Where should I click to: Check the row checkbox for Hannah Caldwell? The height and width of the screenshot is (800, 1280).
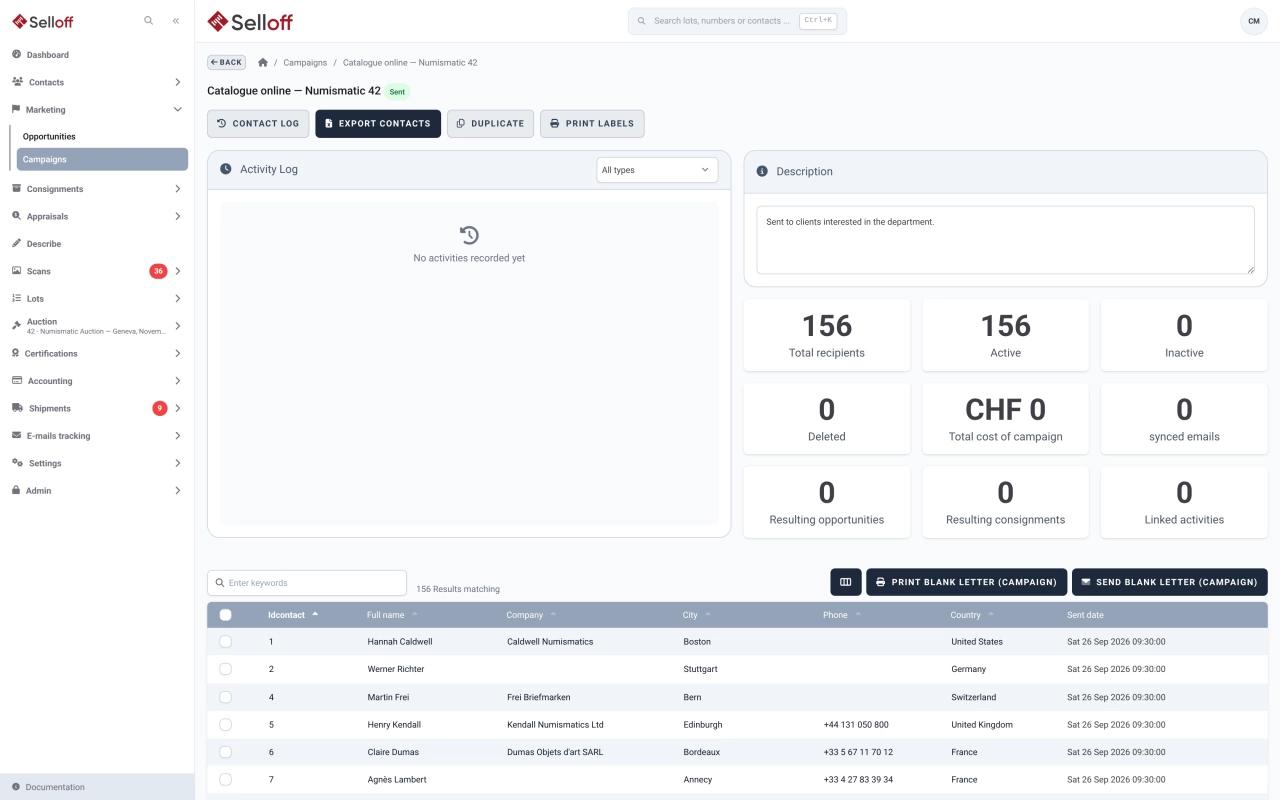[225, 642]
